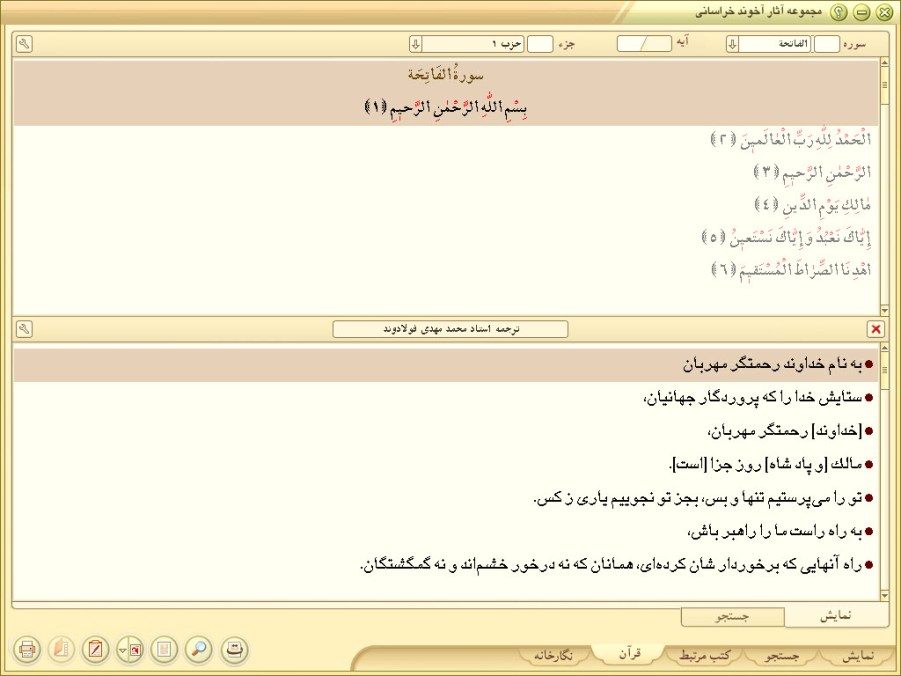The height and width of the screenshot is (676, 901).
Task: Select verse 4 مالك يوم الدين
Action: [813, 205]
